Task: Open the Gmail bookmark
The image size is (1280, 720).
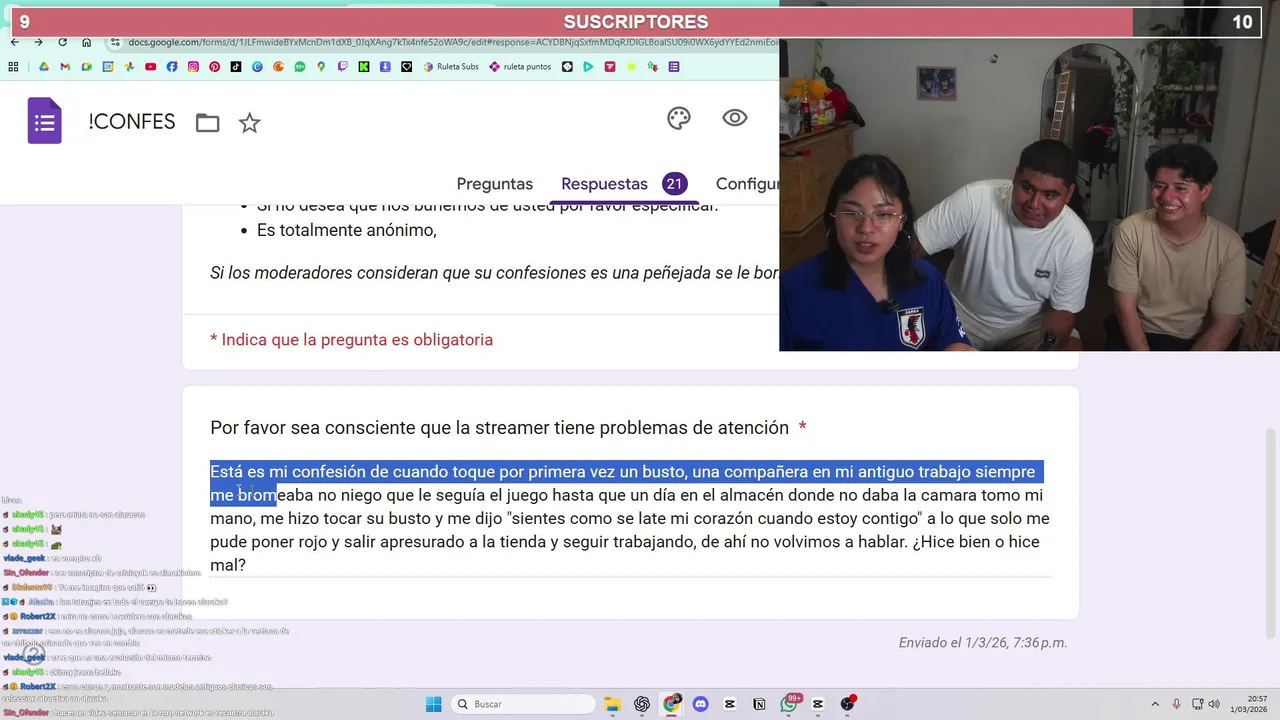Action: tap(65, 67)
